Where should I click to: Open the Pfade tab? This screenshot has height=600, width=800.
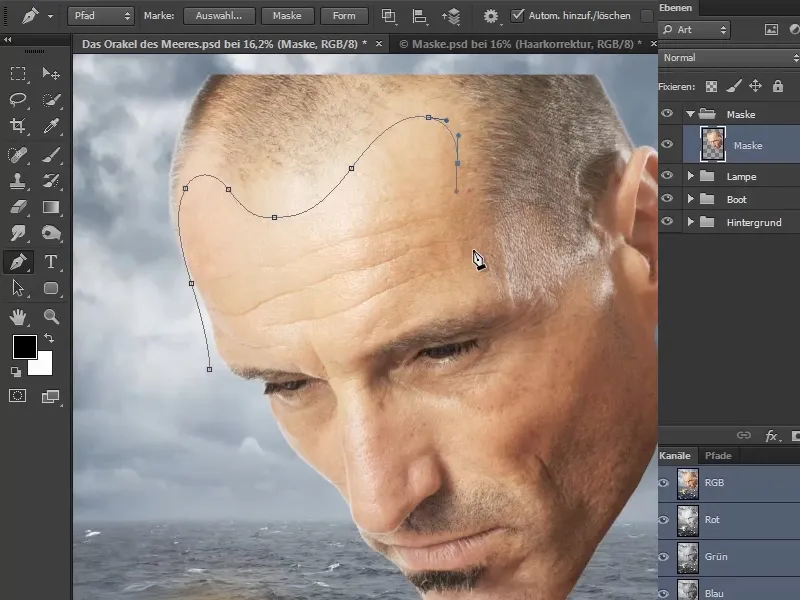[718, 456]
